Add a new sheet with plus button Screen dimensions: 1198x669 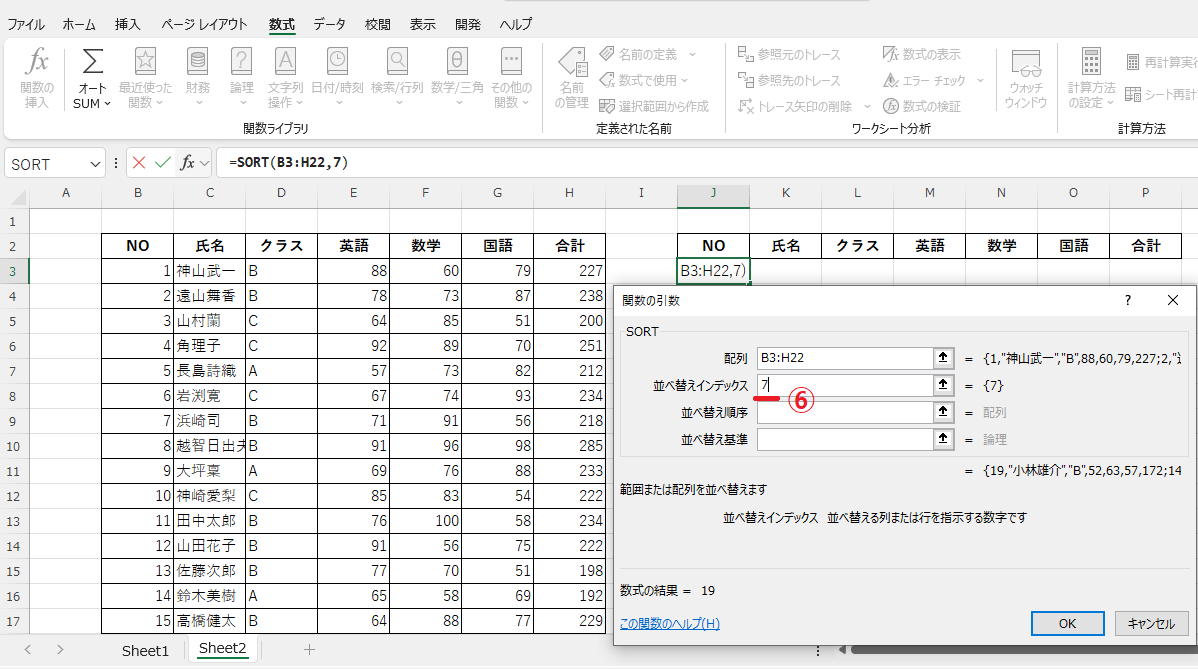pos(309,650)
